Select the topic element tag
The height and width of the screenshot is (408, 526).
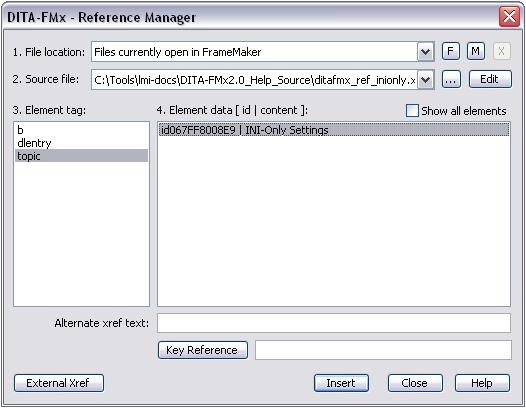[81, 156]
